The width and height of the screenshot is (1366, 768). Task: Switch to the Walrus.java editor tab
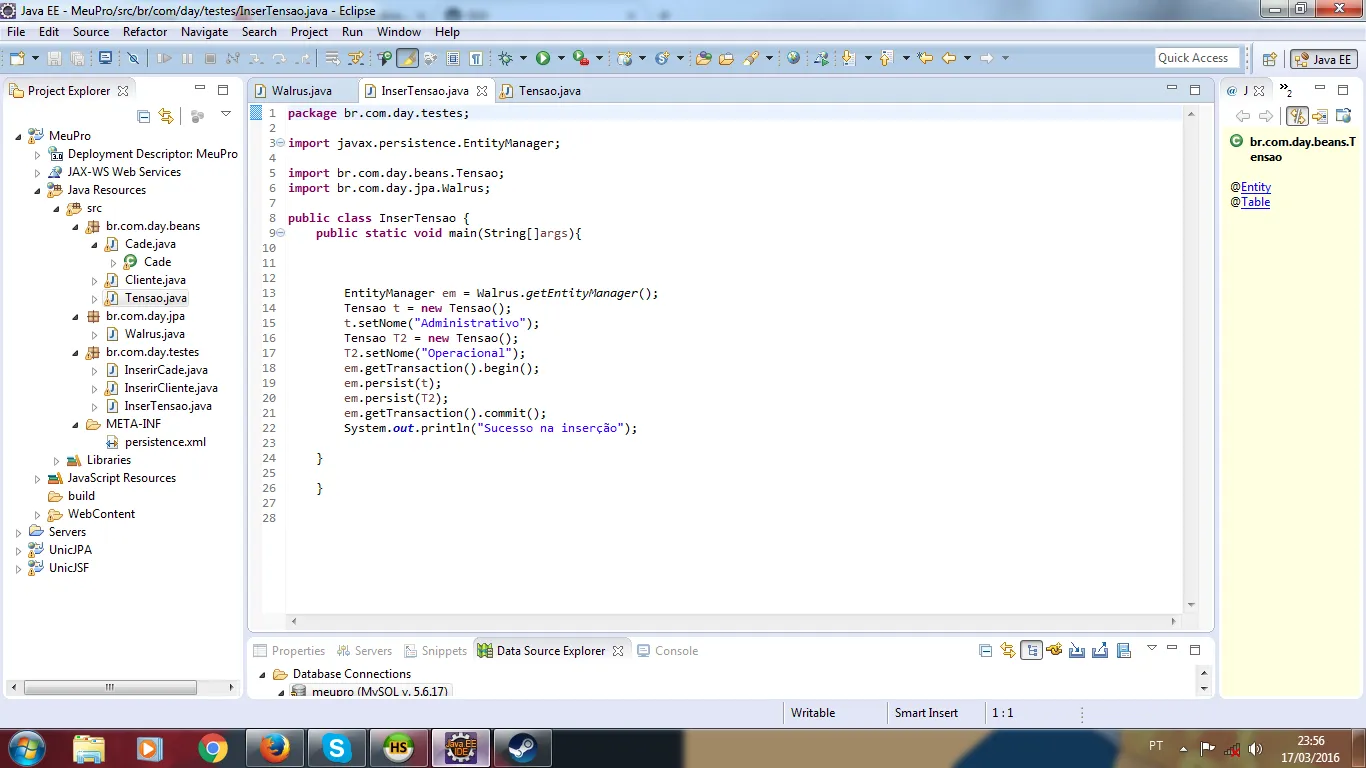[301, 91]
